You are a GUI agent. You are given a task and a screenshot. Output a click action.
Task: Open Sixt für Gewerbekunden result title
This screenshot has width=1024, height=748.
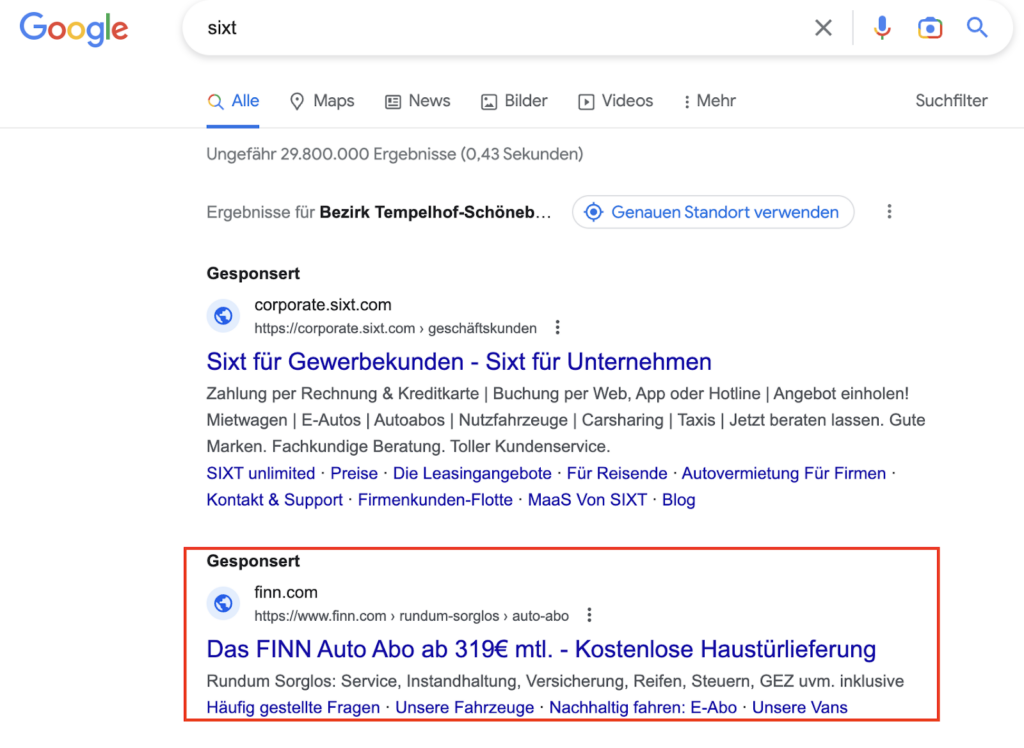click(x=459, y=361)
